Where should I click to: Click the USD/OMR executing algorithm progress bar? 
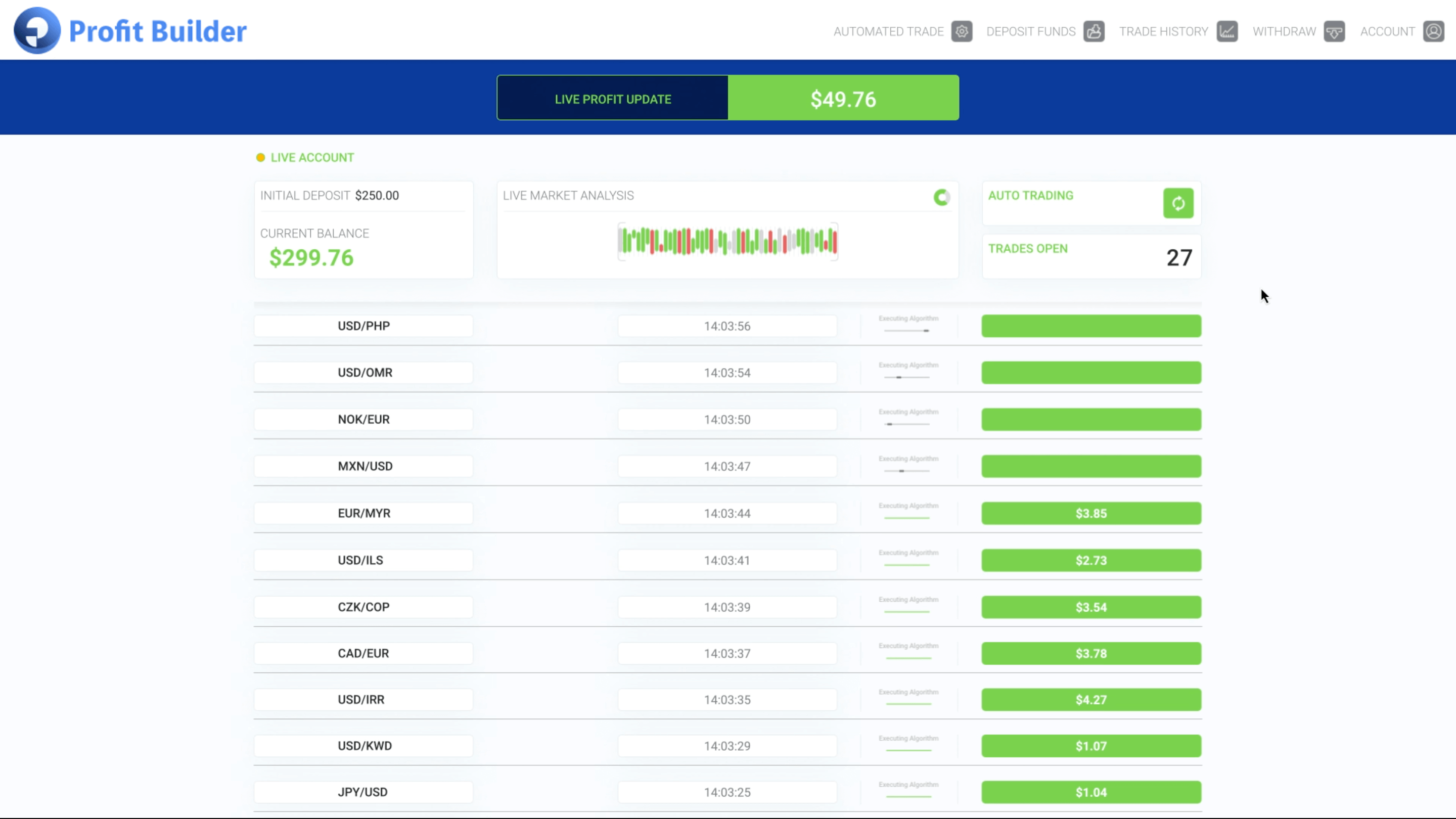(907, 378)
